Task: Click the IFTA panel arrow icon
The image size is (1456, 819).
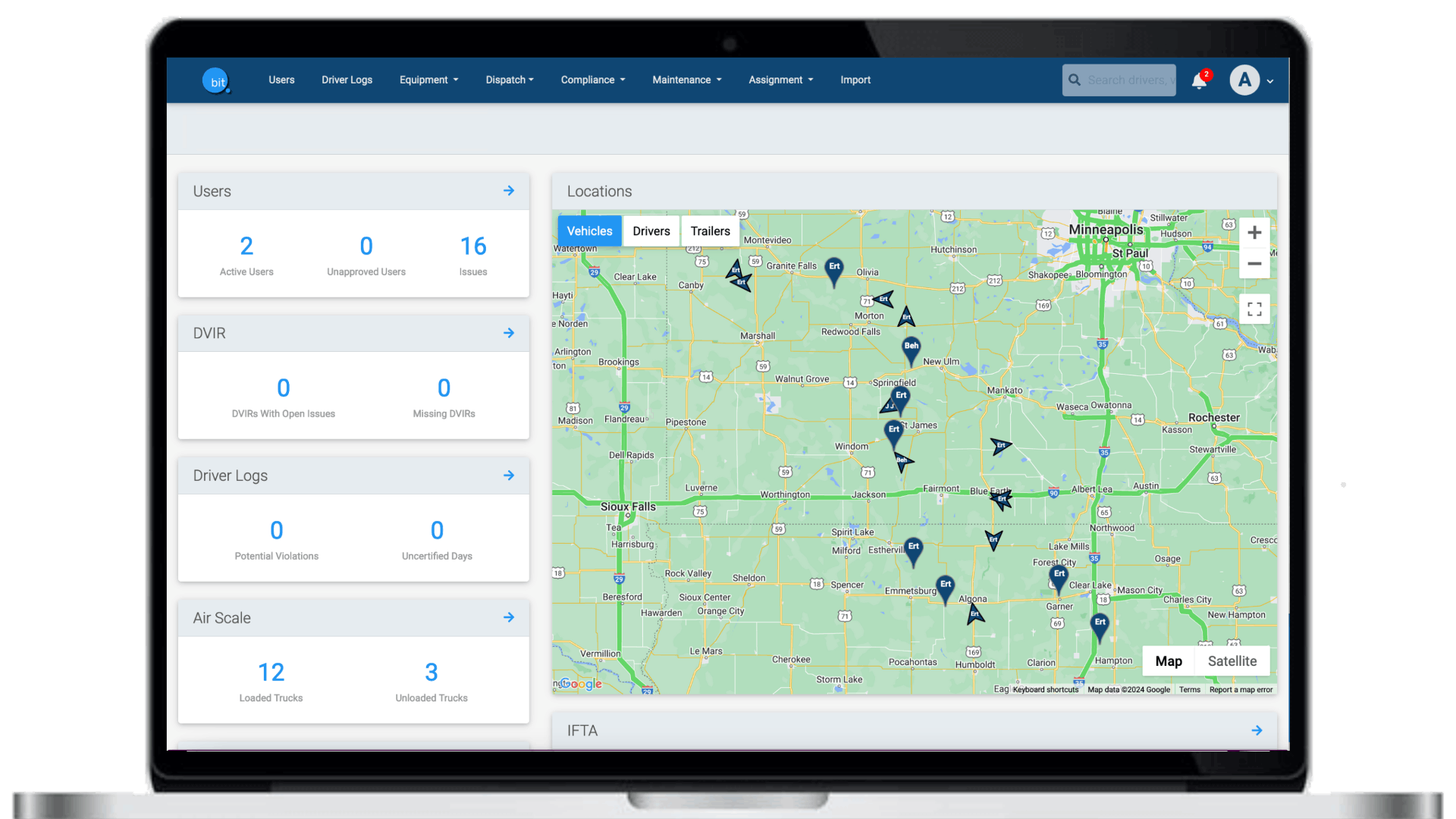Action: pyautogui.click(x=1257, y=730)
